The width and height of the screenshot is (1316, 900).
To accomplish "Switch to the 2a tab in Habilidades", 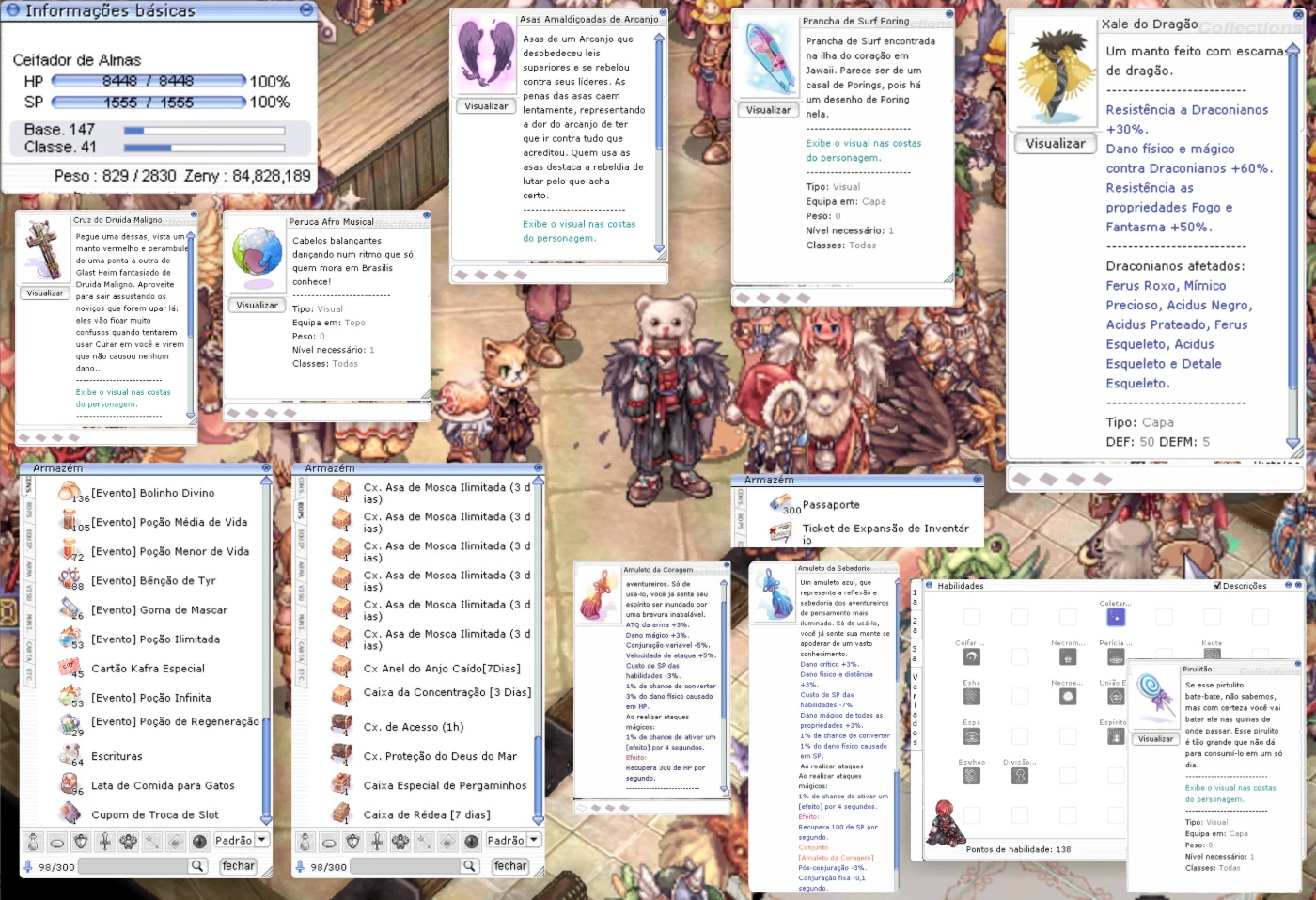I will point(915,625).
